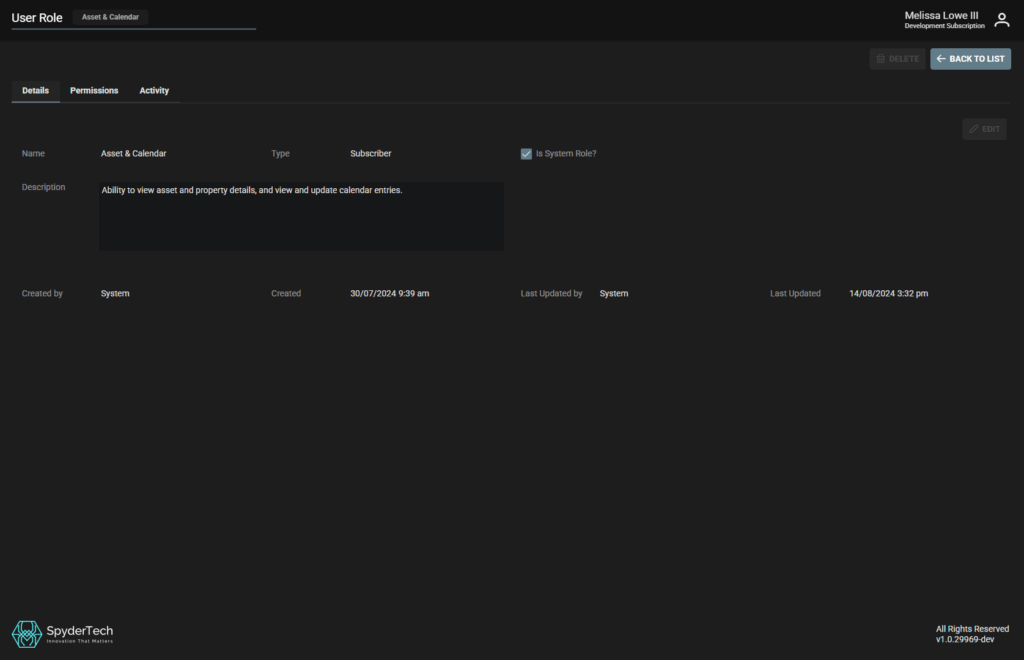Open the Activity tab
This screenshot has width=1024, height=660.
point(154,91)
